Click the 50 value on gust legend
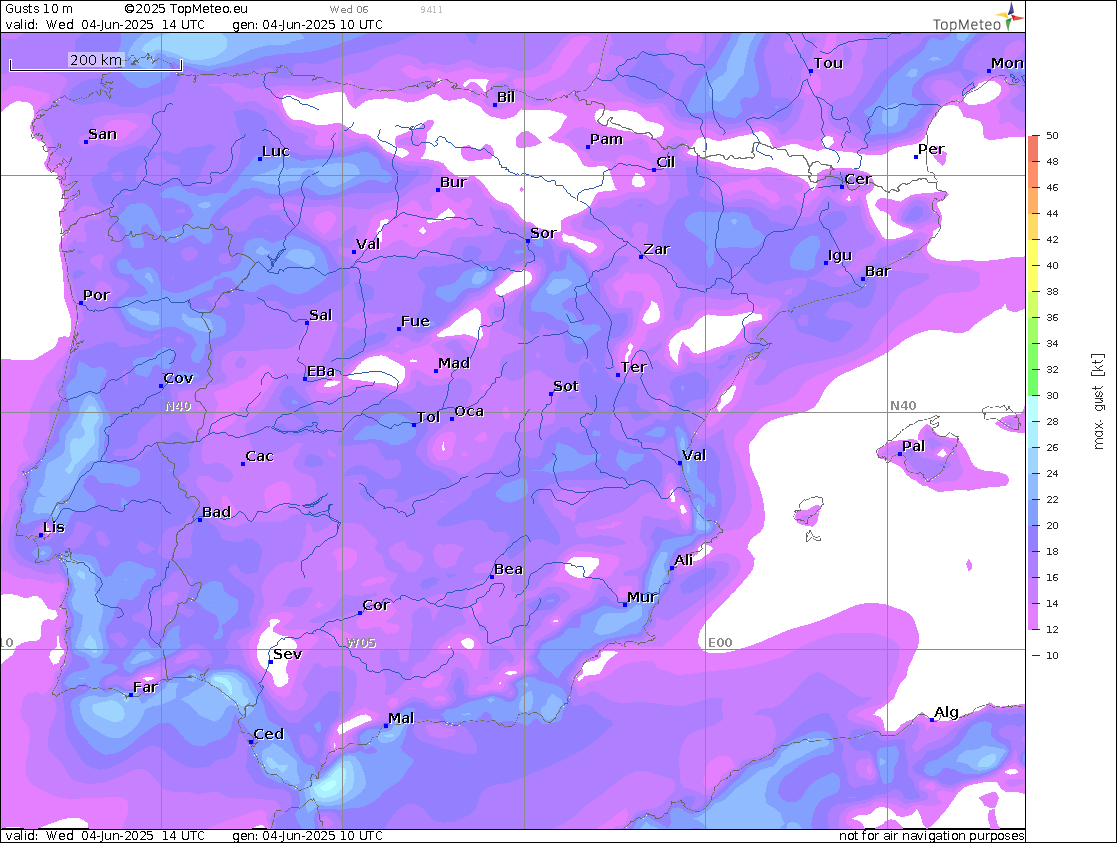This screenshot has height=843, width=1117. click(x=1052, y=135)
